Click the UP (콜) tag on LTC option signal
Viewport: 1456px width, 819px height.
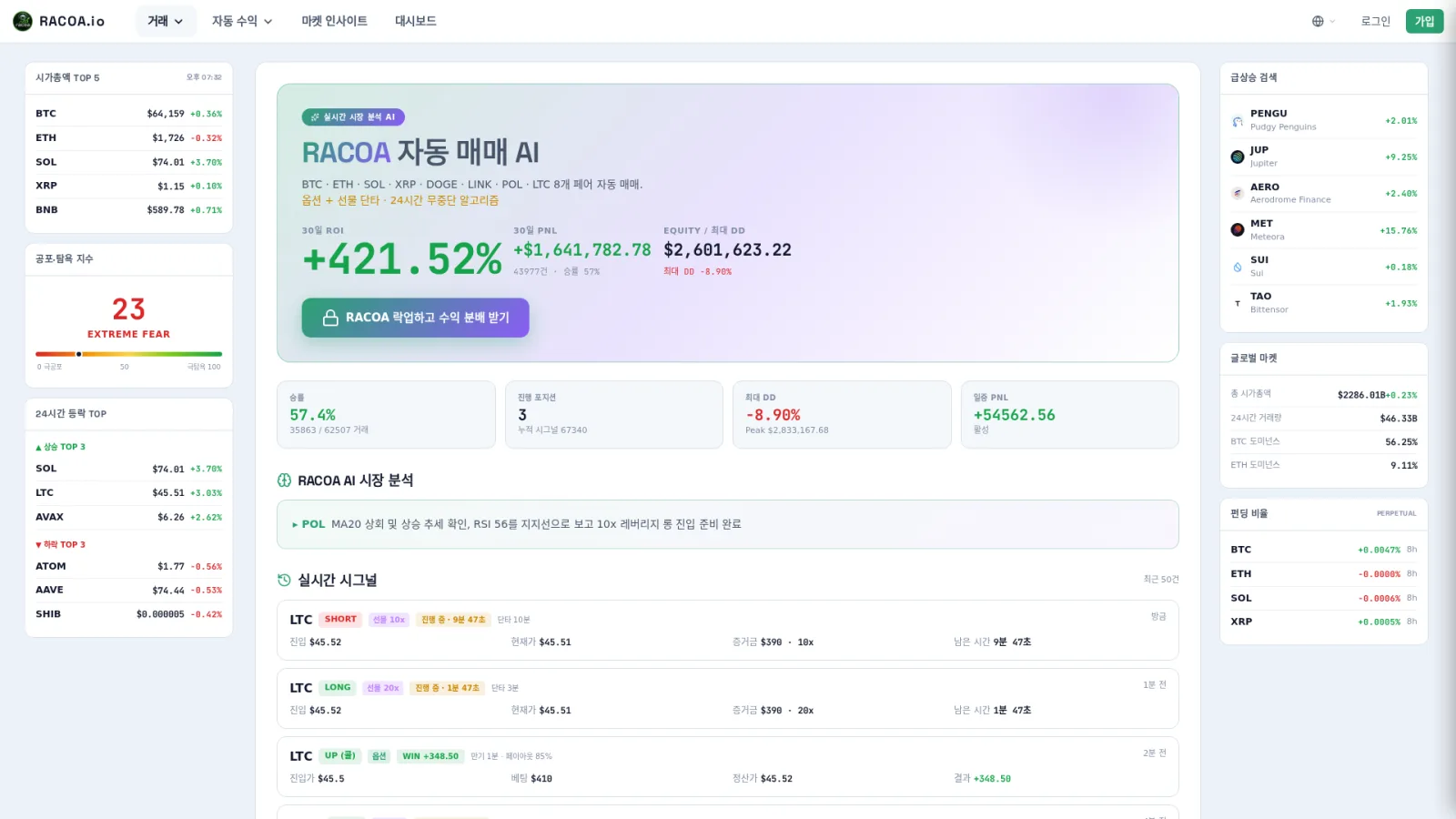point(340,756)
